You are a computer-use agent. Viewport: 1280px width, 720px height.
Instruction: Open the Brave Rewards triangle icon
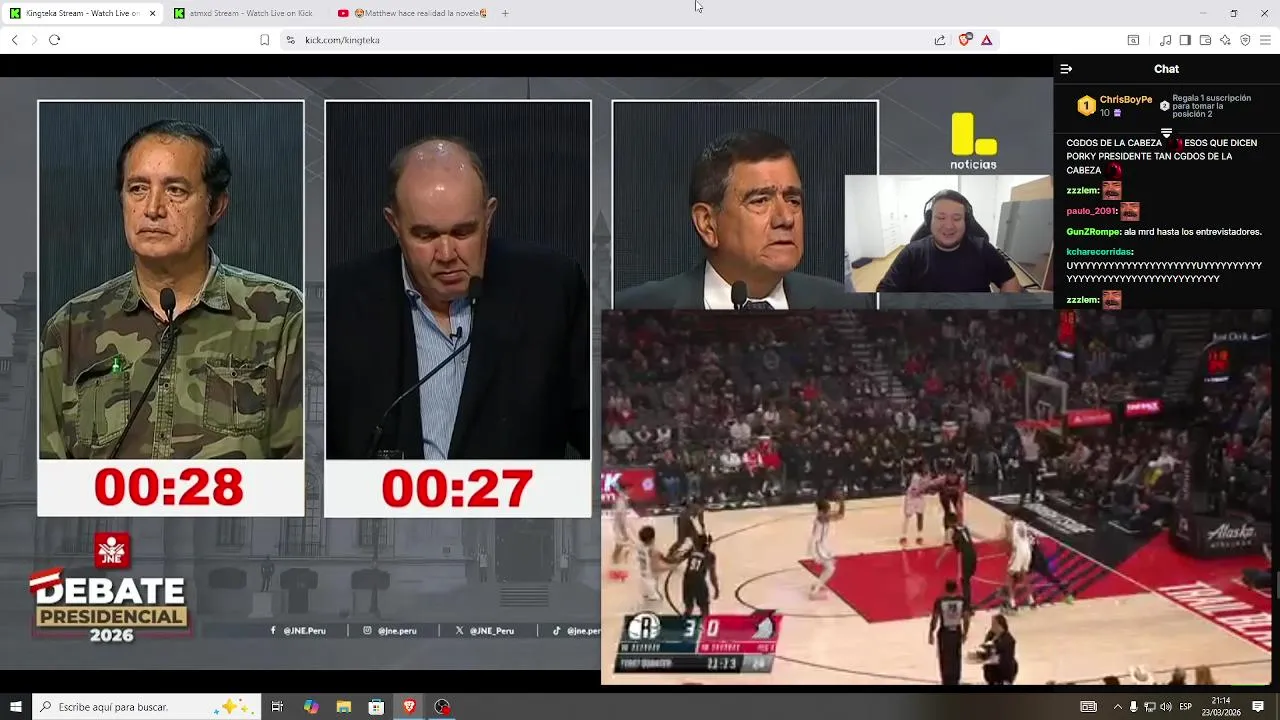(x=986, y=40)
